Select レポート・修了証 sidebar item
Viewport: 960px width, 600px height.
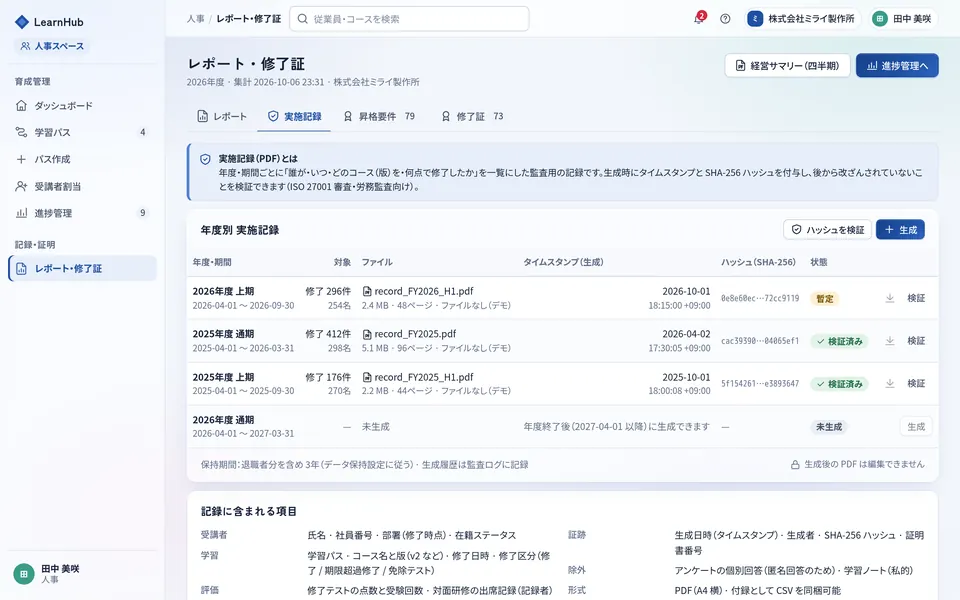coord(82,268)
